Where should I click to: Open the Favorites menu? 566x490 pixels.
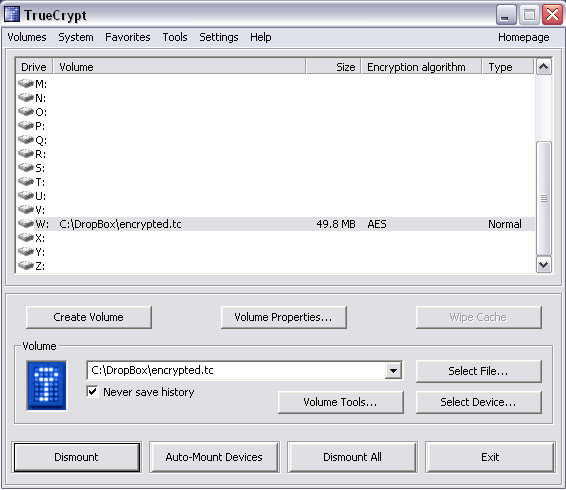point(128,37)
